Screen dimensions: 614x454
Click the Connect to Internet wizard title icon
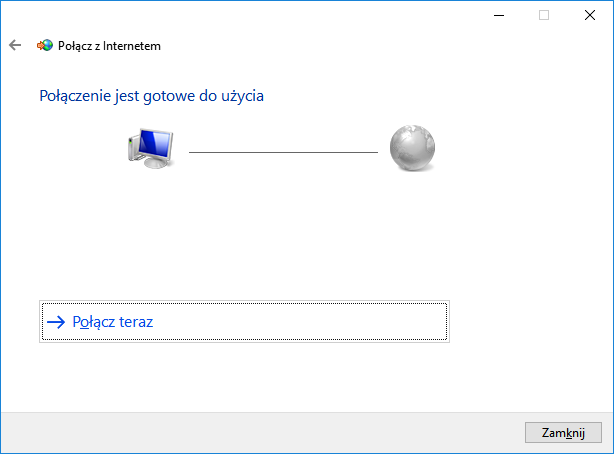(x=44, y=45)
